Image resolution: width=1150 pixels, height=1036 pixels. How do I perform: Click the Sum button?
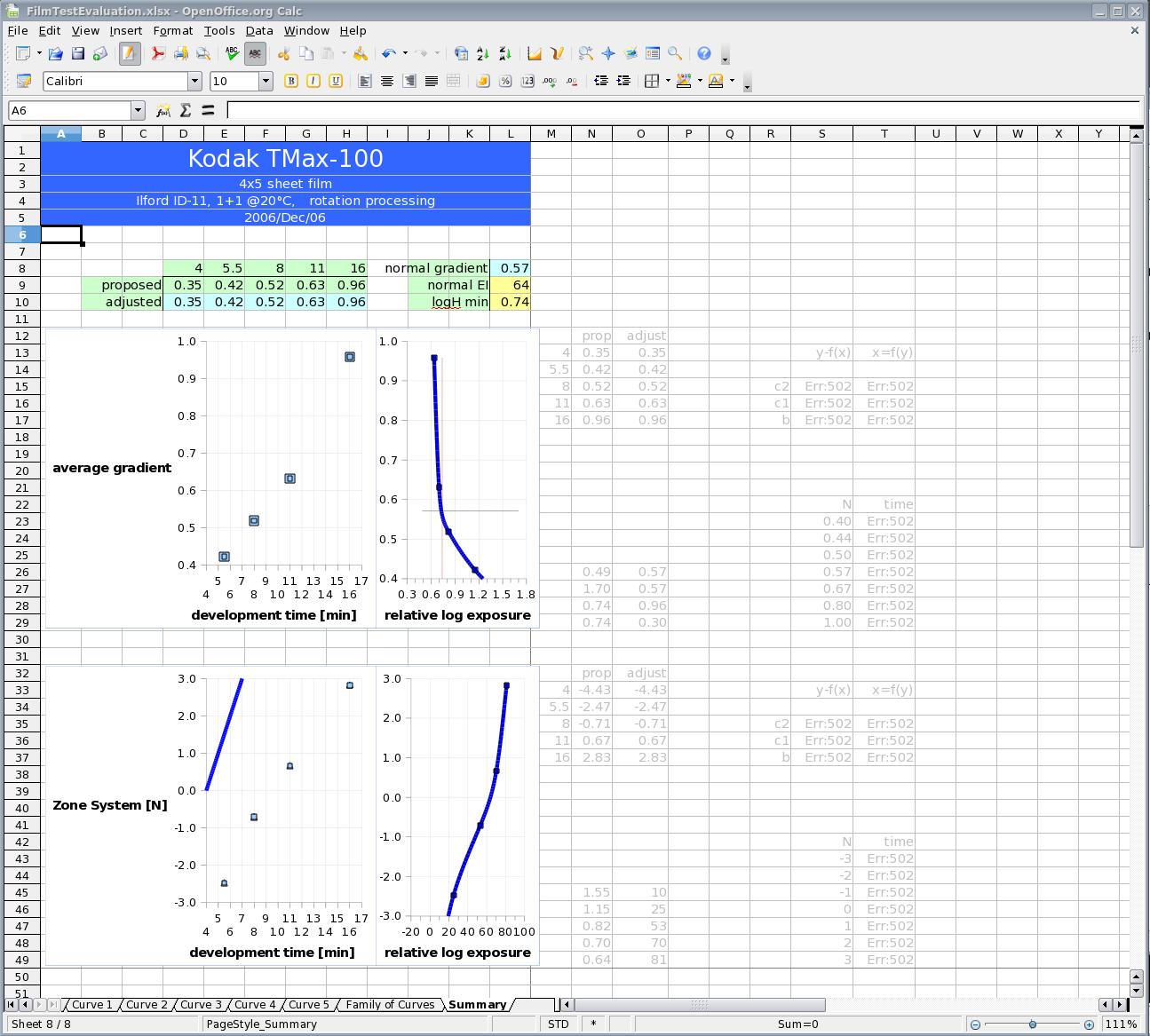[x=186, y=110]
